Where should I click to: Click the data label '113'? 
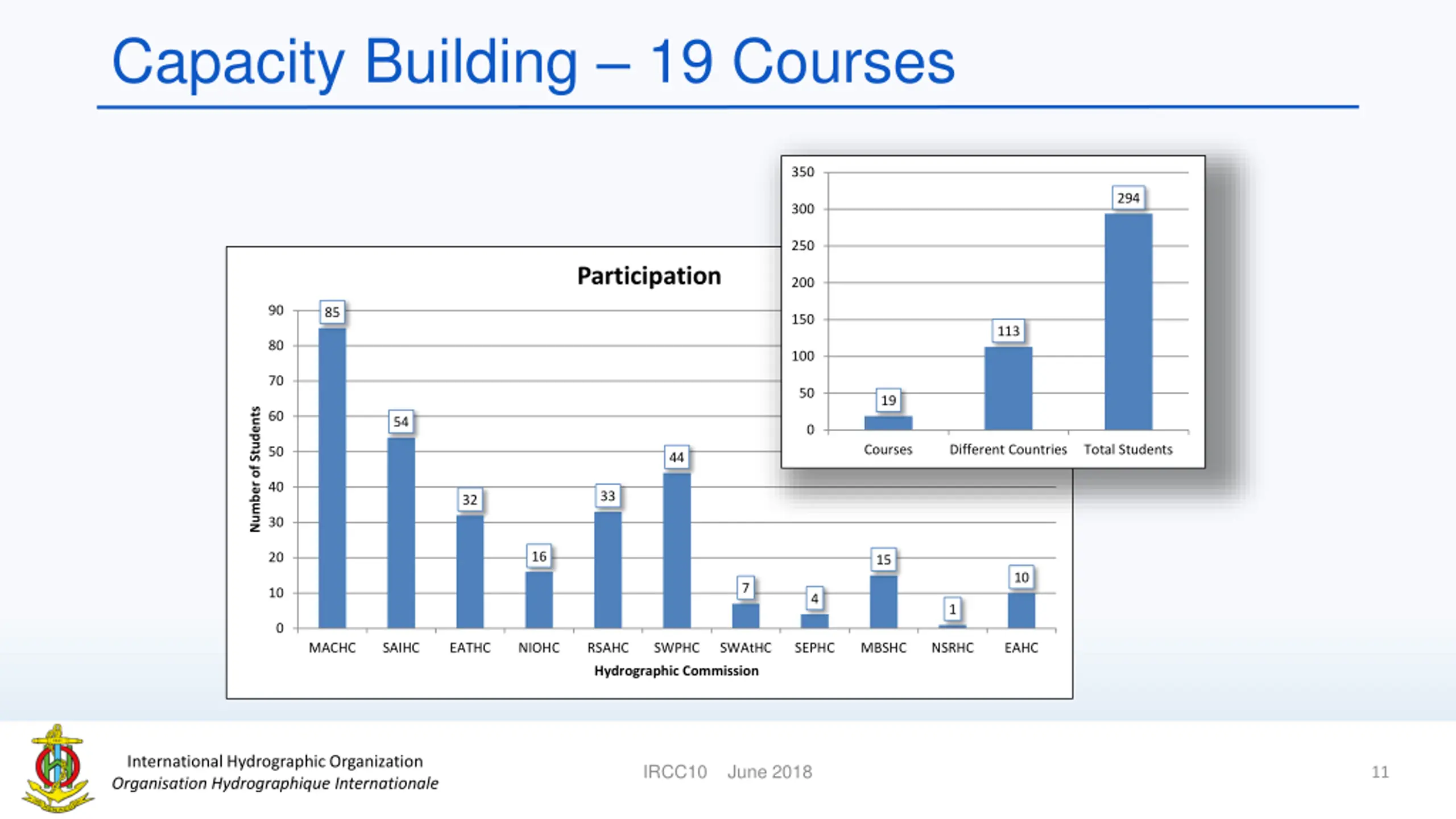point(1008,331)
